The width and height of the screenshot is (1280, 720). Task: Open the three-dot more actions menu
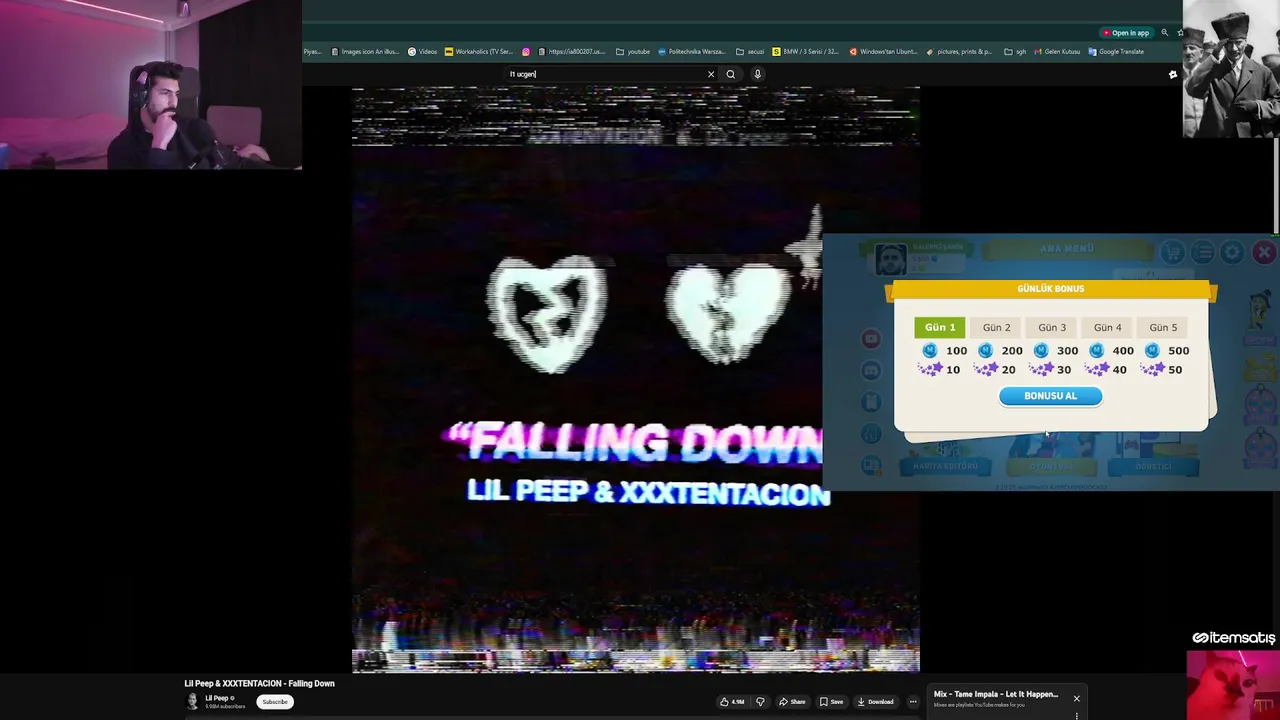(912, 702)
